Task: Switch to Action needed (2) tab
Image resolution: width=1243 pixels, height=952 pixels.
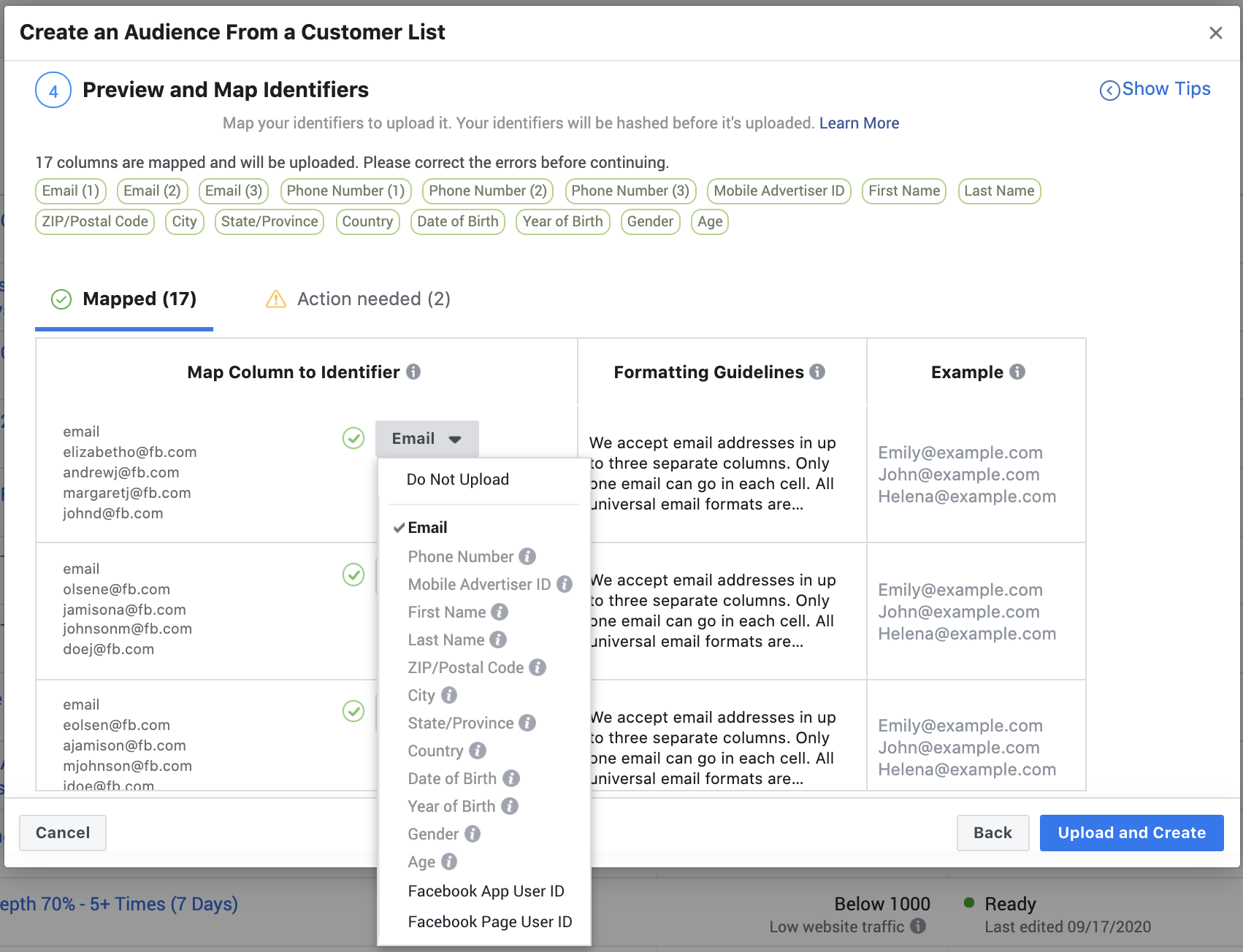Action: [358, 299]
